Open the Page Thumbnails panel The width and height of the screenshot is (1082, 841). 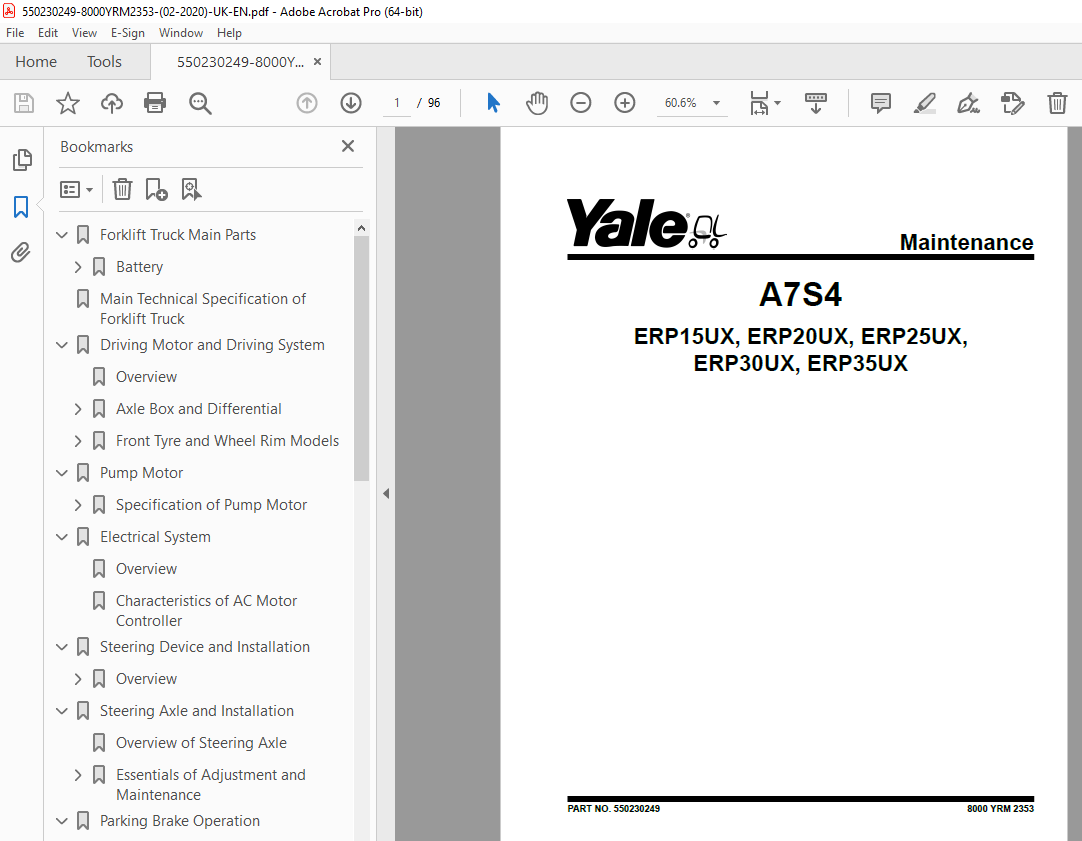[x=21, y=160]
